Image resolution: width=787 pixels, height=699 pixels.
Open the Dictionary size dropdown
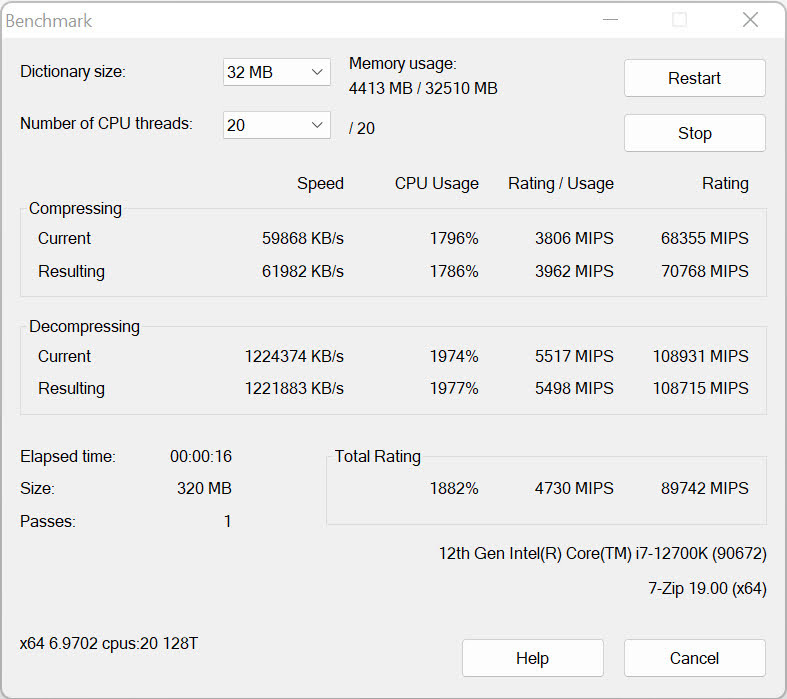coord(276,72)
